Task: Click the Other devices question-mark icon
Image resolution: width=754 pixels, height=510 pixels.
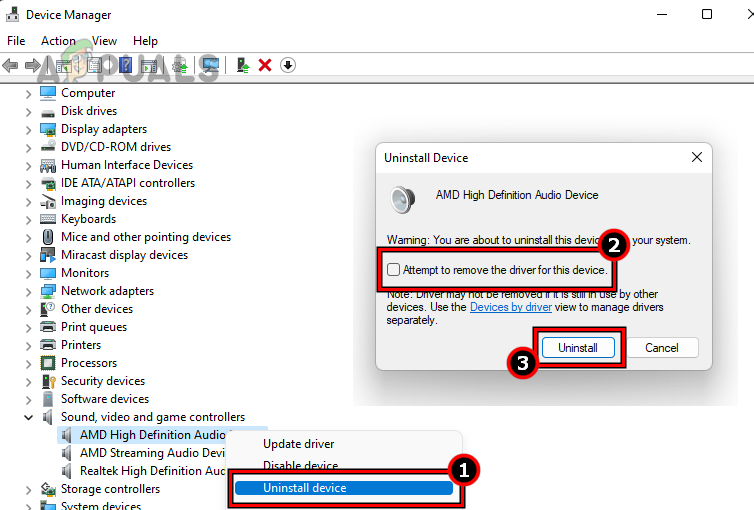Action: point(48,309)
